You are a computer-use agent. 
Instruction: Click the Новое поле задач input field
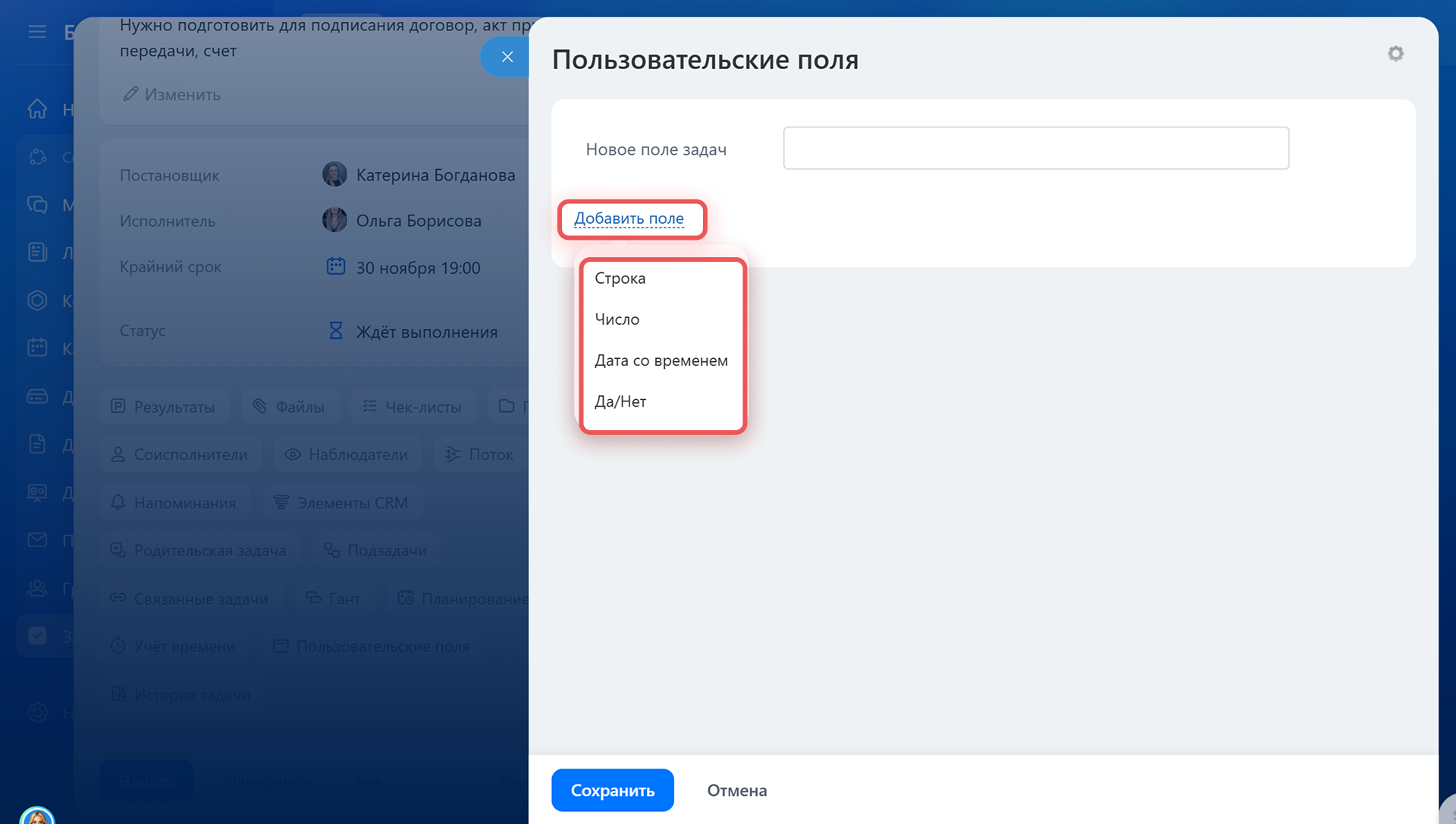(x=1035, y=148)
